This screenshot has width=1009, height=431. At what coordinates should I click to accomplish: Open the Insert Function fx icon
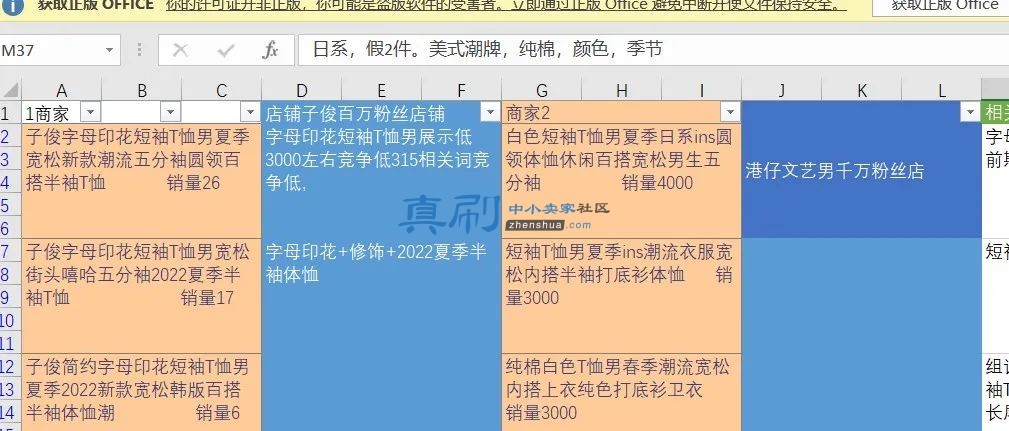270,50
